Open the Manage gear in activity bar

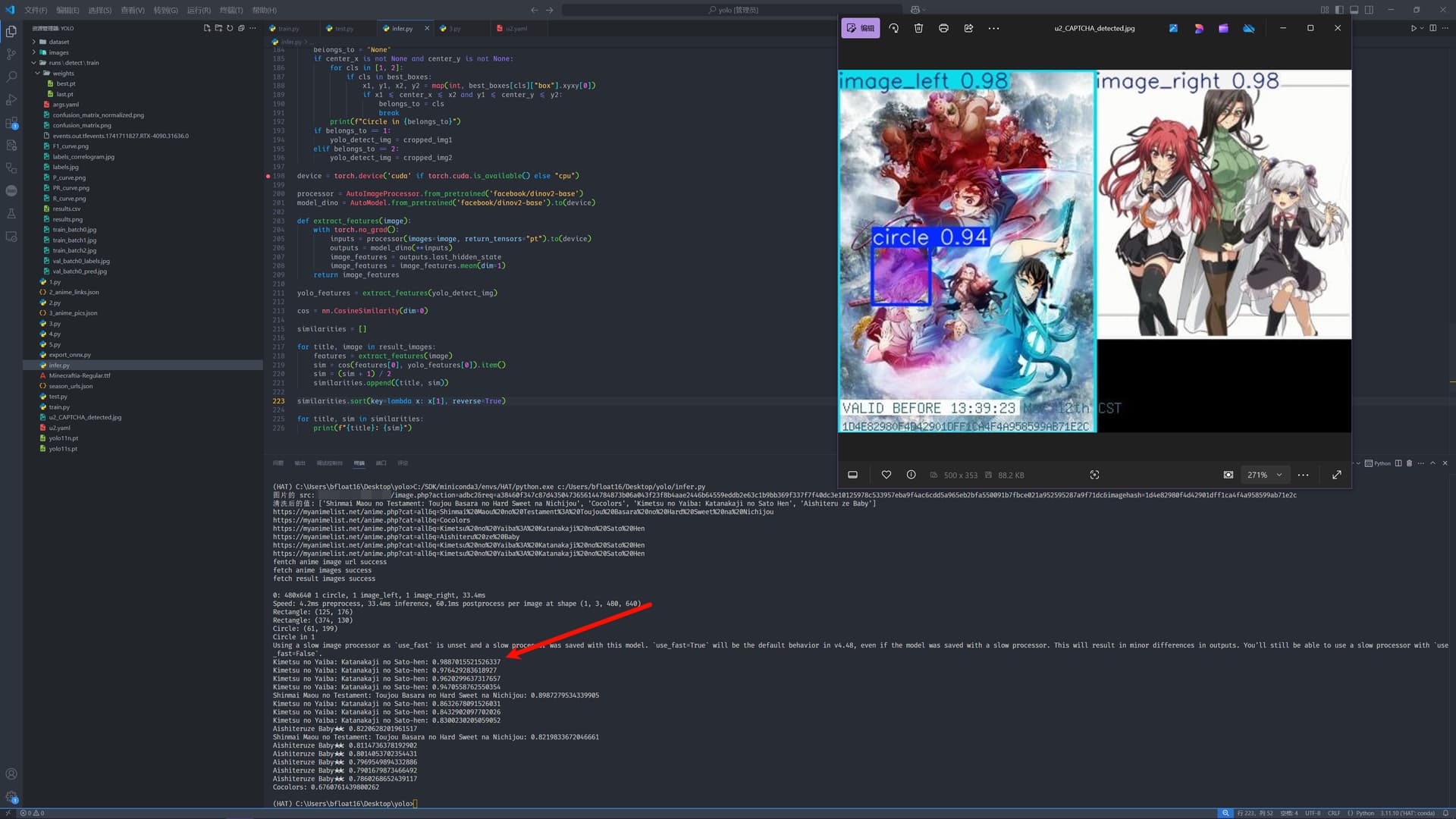11,797
